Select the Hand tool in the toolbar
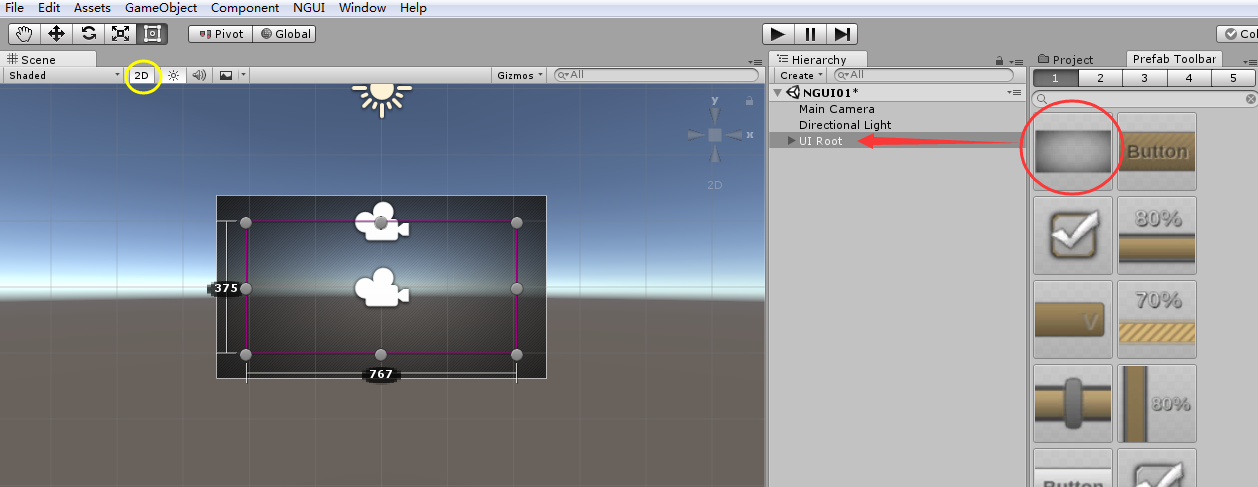The width and height of the screenshot is (1258, 487). (24, 33)
